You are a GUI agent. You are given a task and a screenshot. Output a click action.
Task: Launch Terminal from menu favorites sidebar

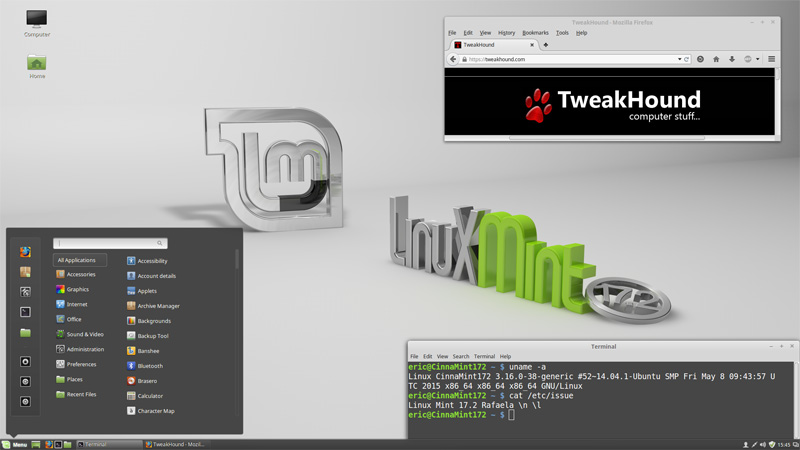click(25, 312)
